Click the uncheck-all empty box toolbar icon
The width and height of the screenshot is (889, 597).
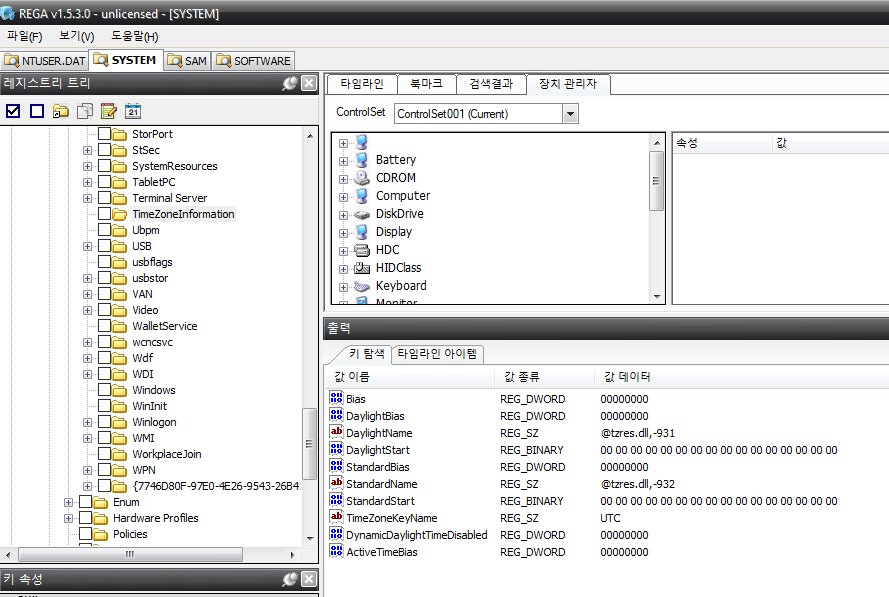[x=37, y=111]
